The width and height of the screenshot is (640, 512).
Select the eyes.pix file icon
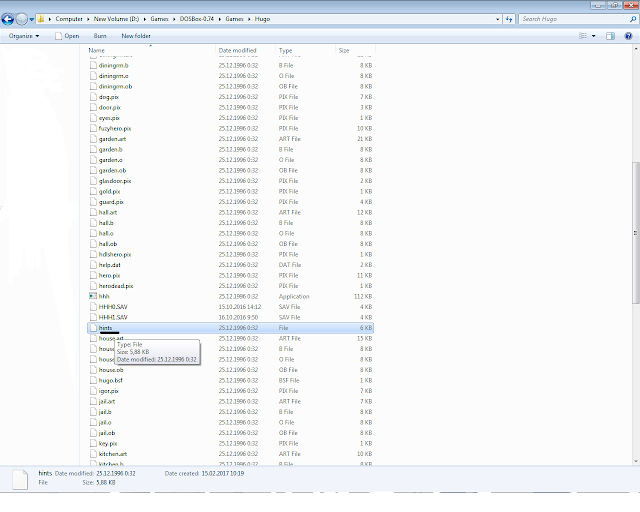[x=93, y=118]
